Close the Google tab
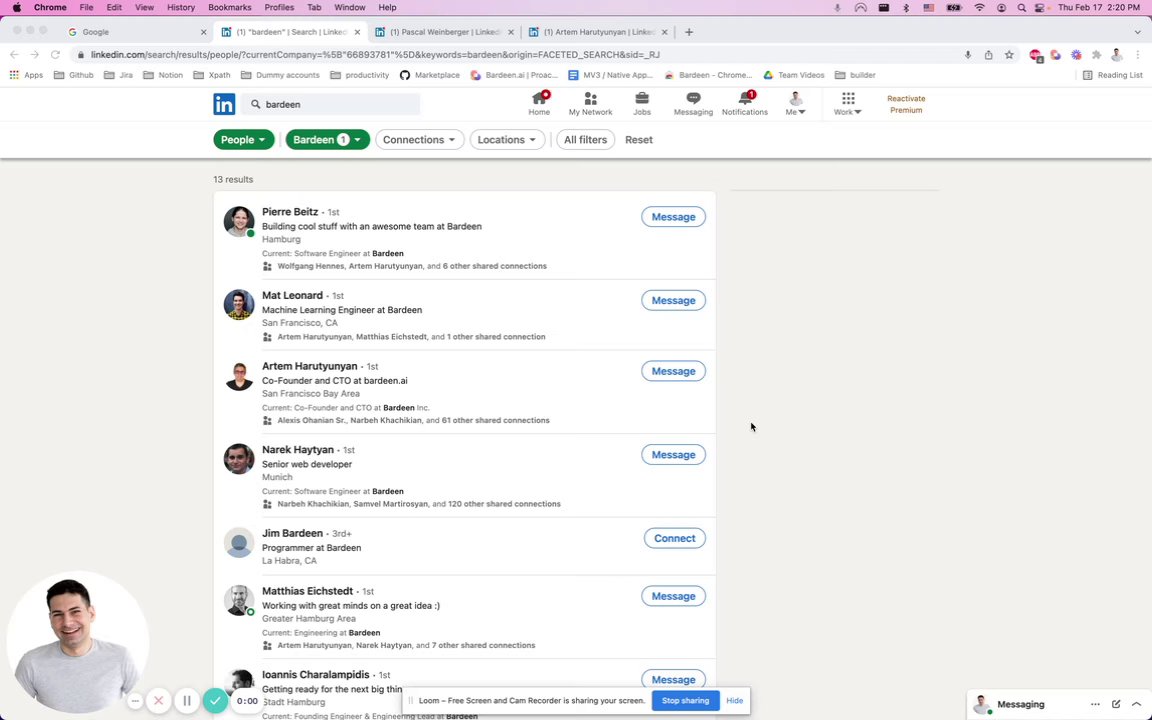The image size is (1152, 720). click(x=204, y=32)
